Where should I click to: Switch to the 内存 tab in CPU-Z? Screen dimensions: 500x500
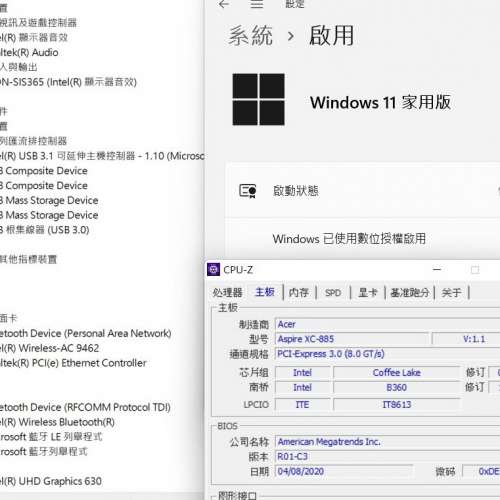tap(298, 293)
